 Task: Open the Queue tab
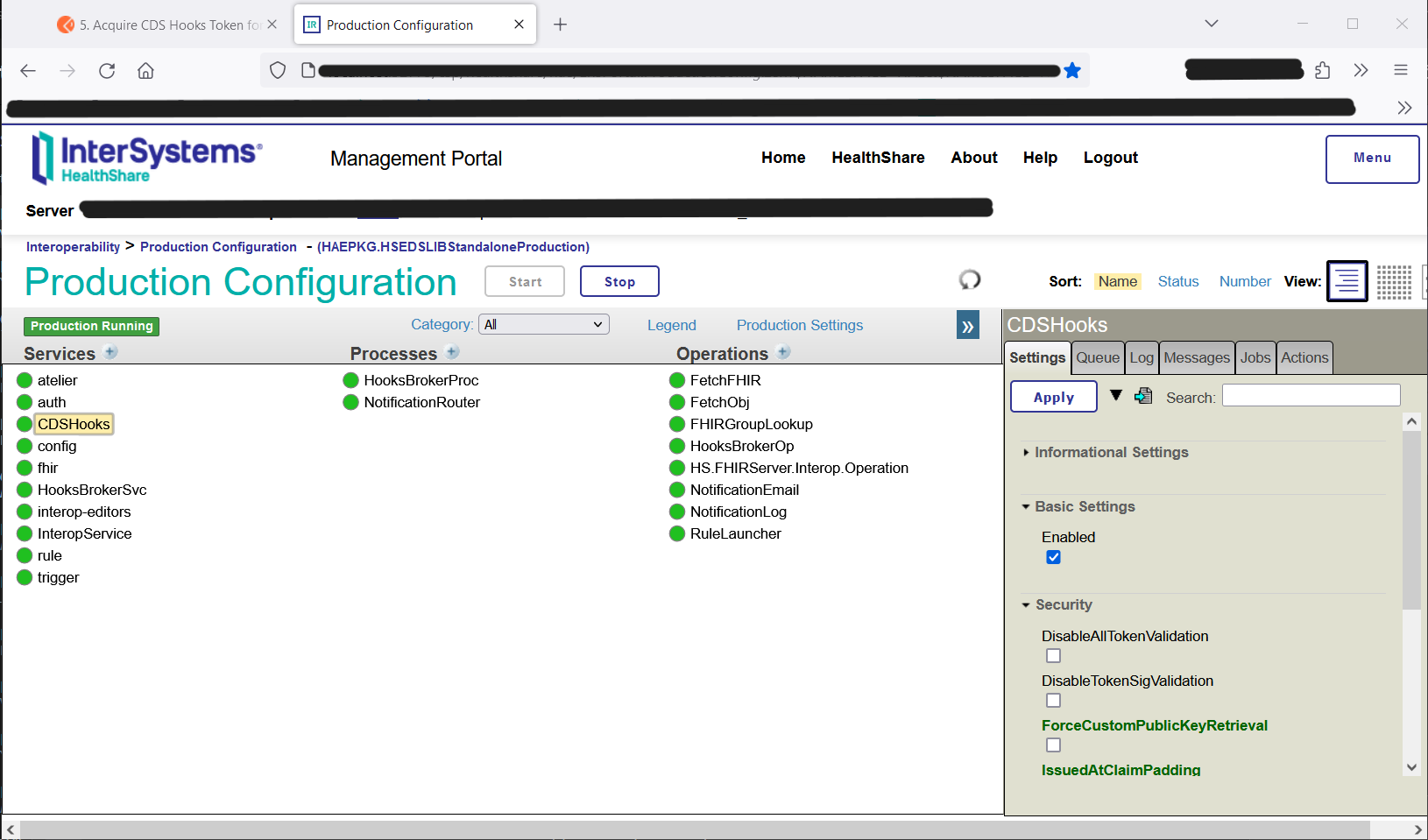[x=1098, y=357]
